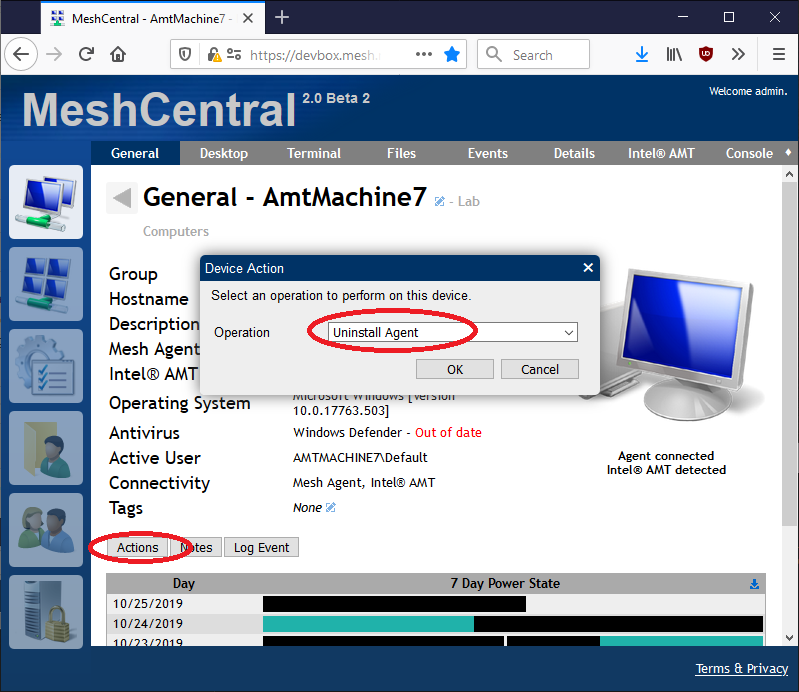Screen dimensions: 799x692
Task: Click inside the browser search field
Action: (x=534, y=54)
